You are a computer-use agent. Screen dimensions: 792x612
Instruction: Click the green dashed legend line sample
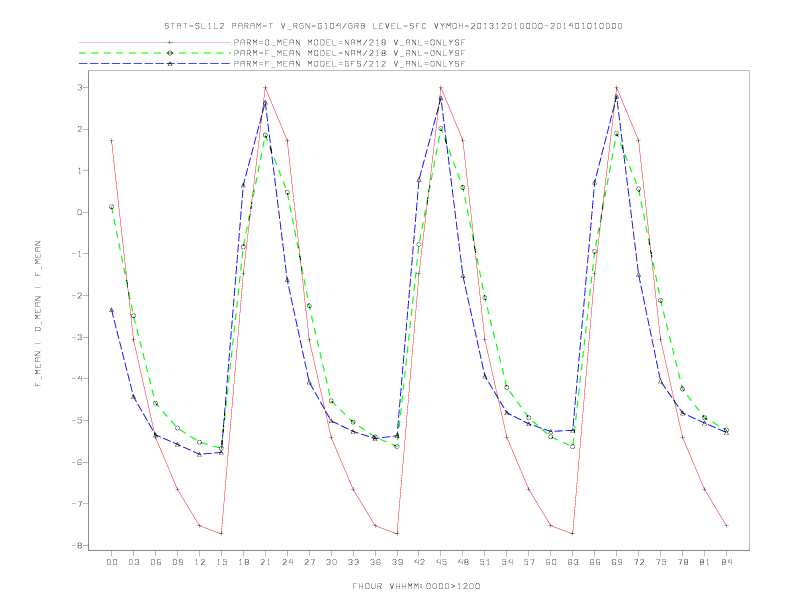pyautogui.click(x=155, y=53)
